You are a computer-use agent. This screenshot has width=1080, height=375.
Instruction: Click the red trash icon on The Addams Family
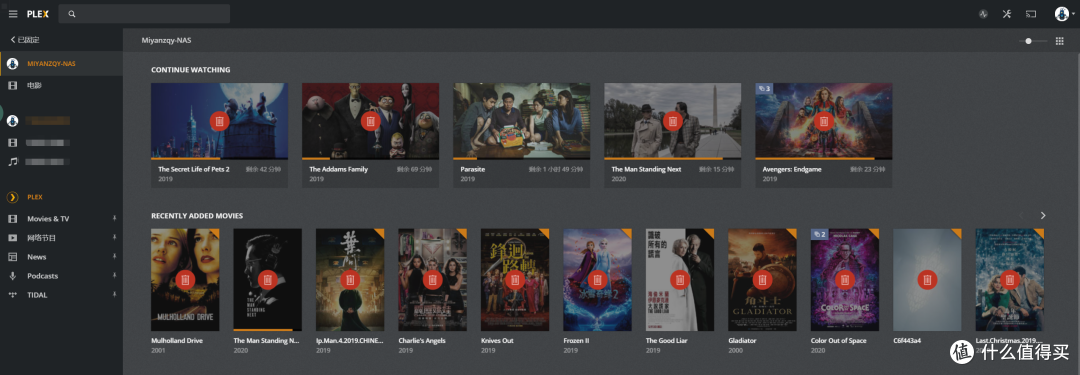[370, 121]
